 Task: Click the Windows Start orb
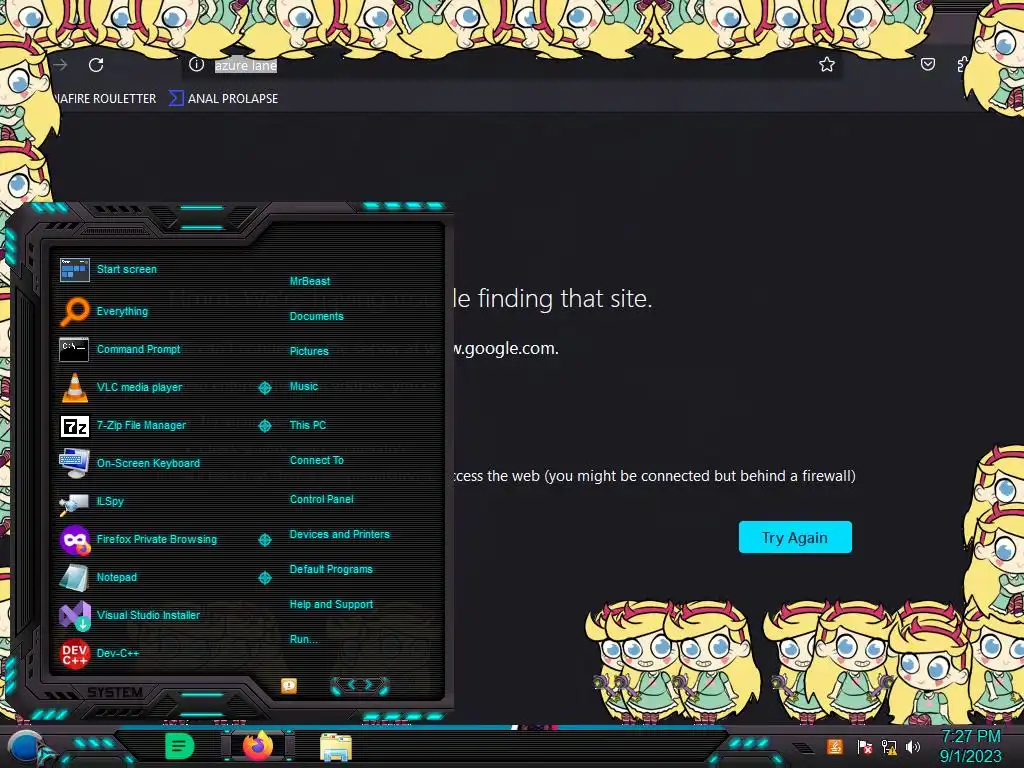click(x=27, y=748)
